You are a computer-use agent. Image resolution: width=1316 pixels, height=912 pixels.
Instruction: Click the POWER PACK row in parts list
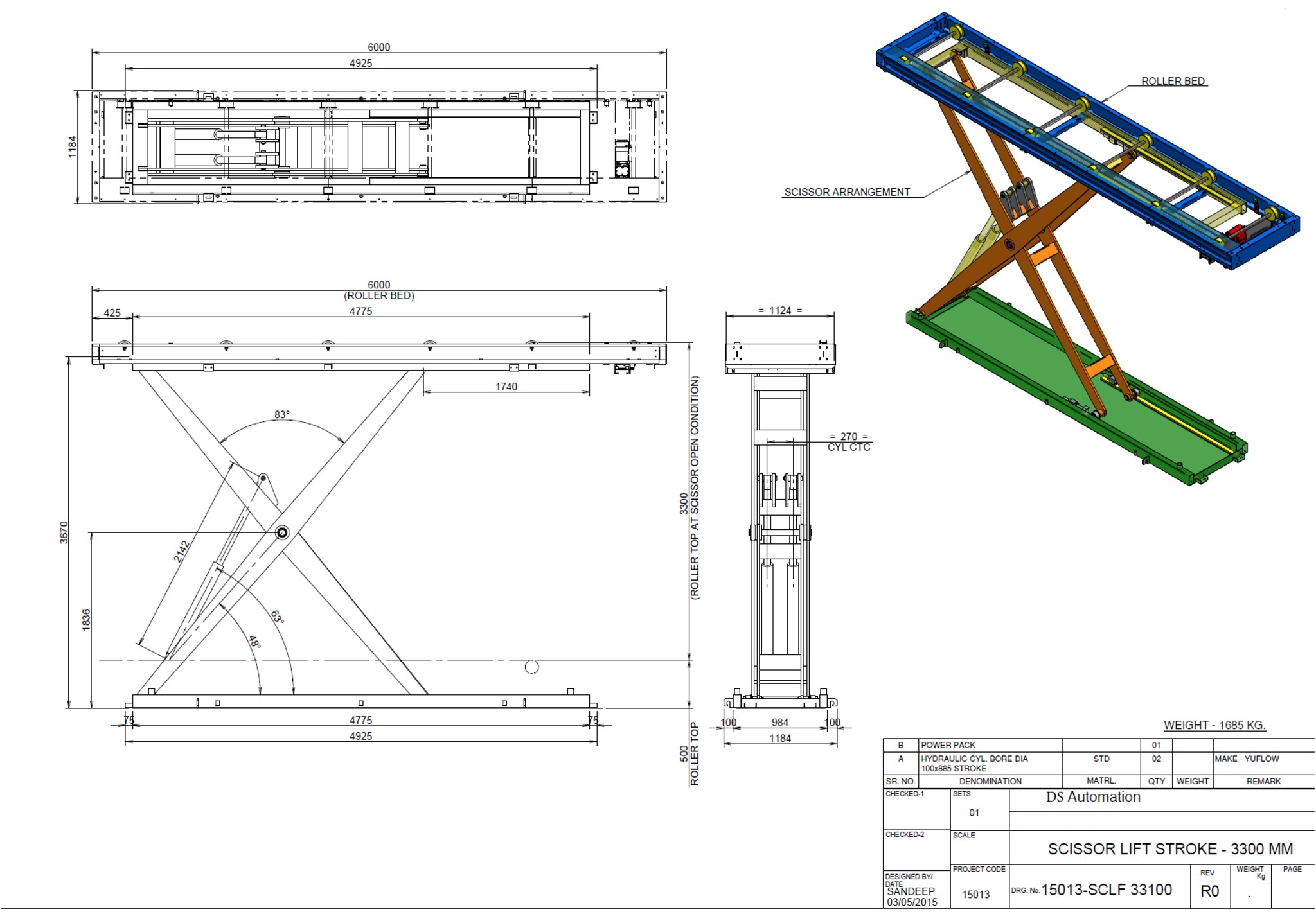(948, 745)
